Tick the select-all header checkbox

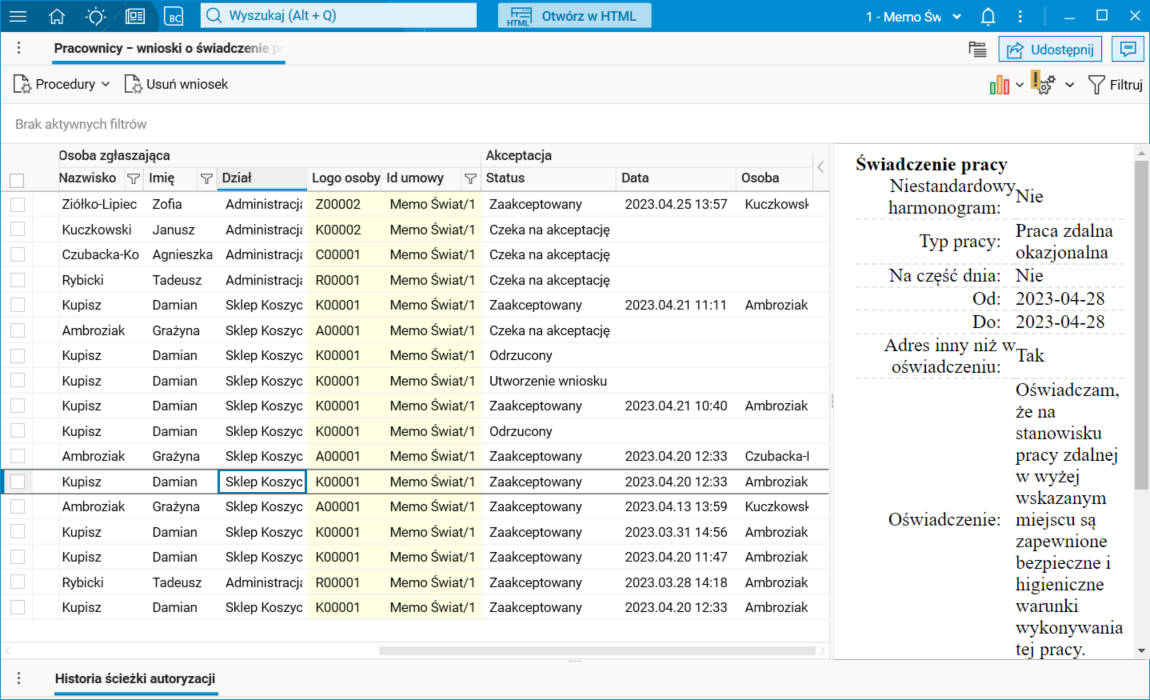17,180
